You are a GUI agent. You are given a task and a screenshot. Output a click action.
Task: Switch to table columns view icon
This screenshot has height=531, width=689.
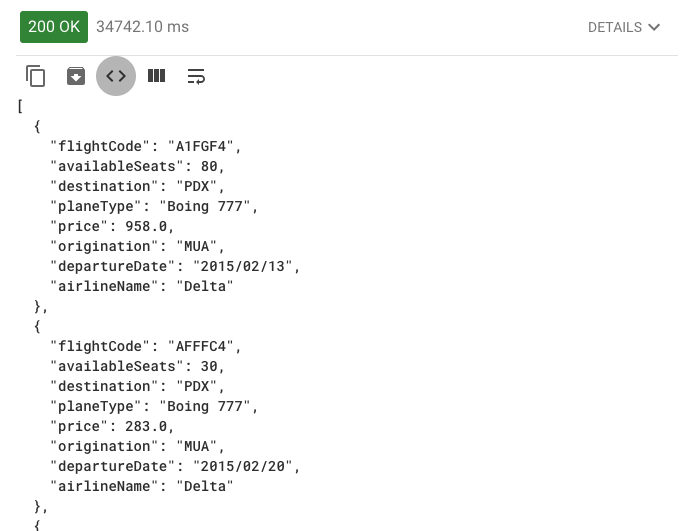(x=156, y=76)
